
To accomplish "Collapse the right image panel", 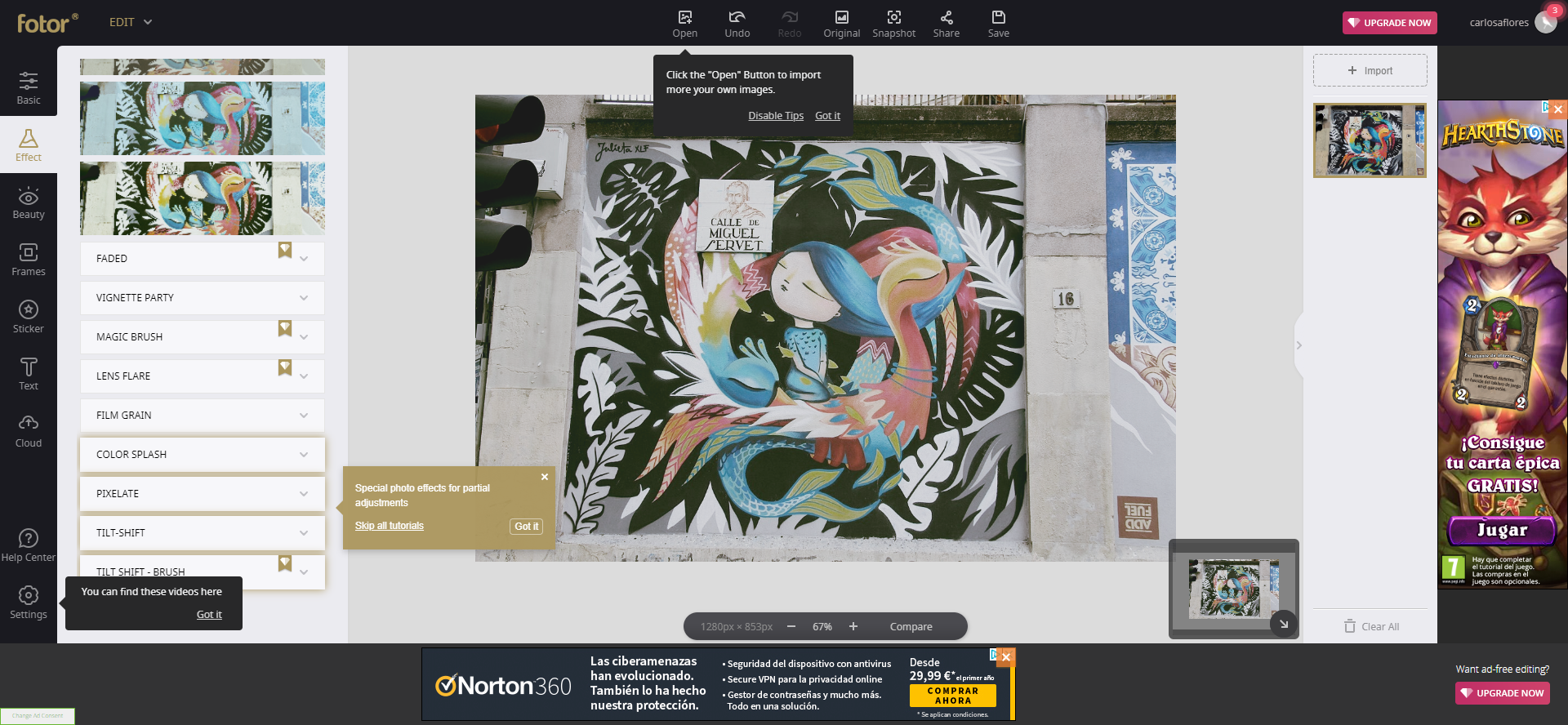I will [1298, 345].
